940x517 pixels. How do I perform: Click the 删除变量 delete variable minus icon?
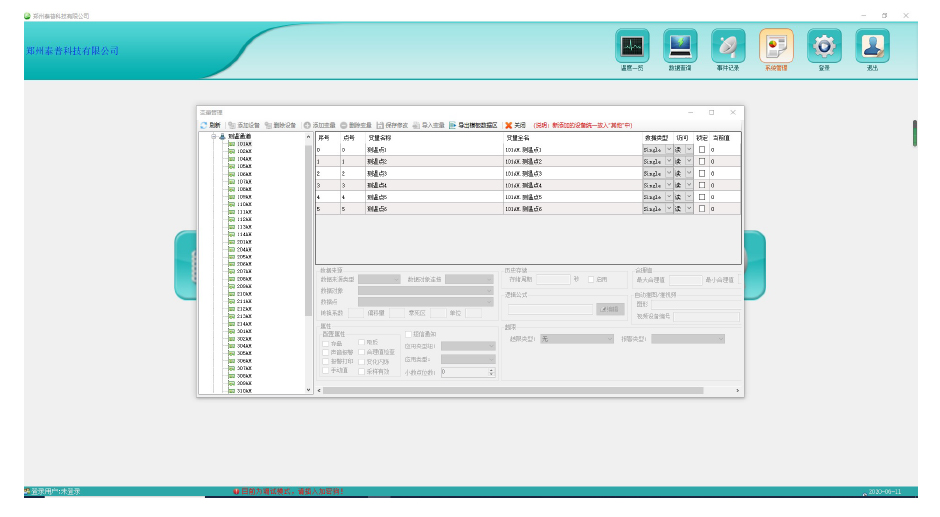pyautogui.click(x=344, y=125)
